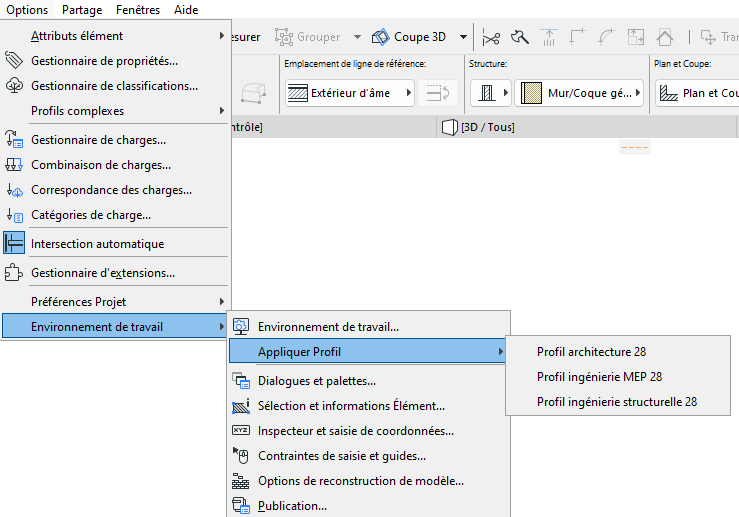
Task: Click the flip reference line icon
Action: [438, 93]
